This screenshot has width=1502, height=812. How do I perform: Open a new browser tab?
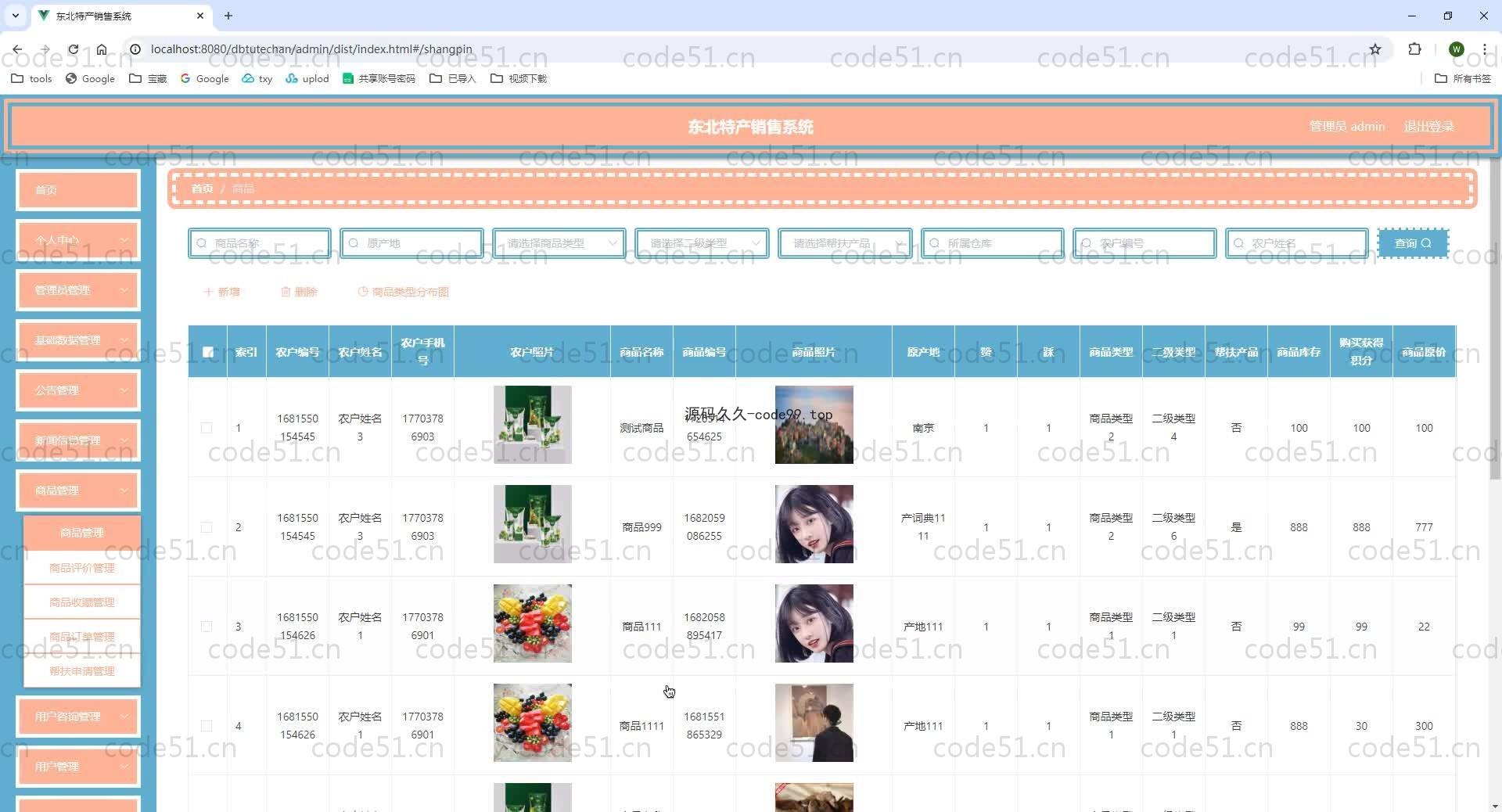(x=228, y=15)
